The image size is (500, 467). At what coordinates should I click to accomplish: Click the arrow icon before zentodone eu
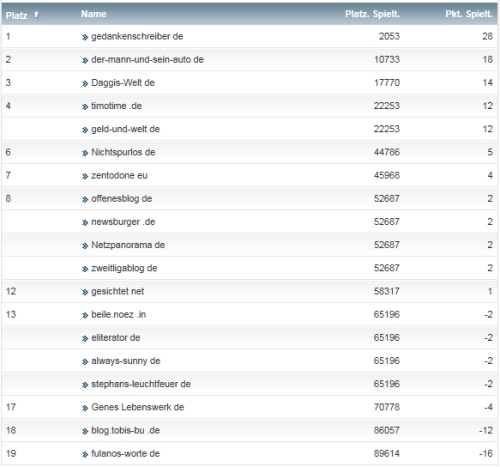pyautogui.click(x=85, y=176)
